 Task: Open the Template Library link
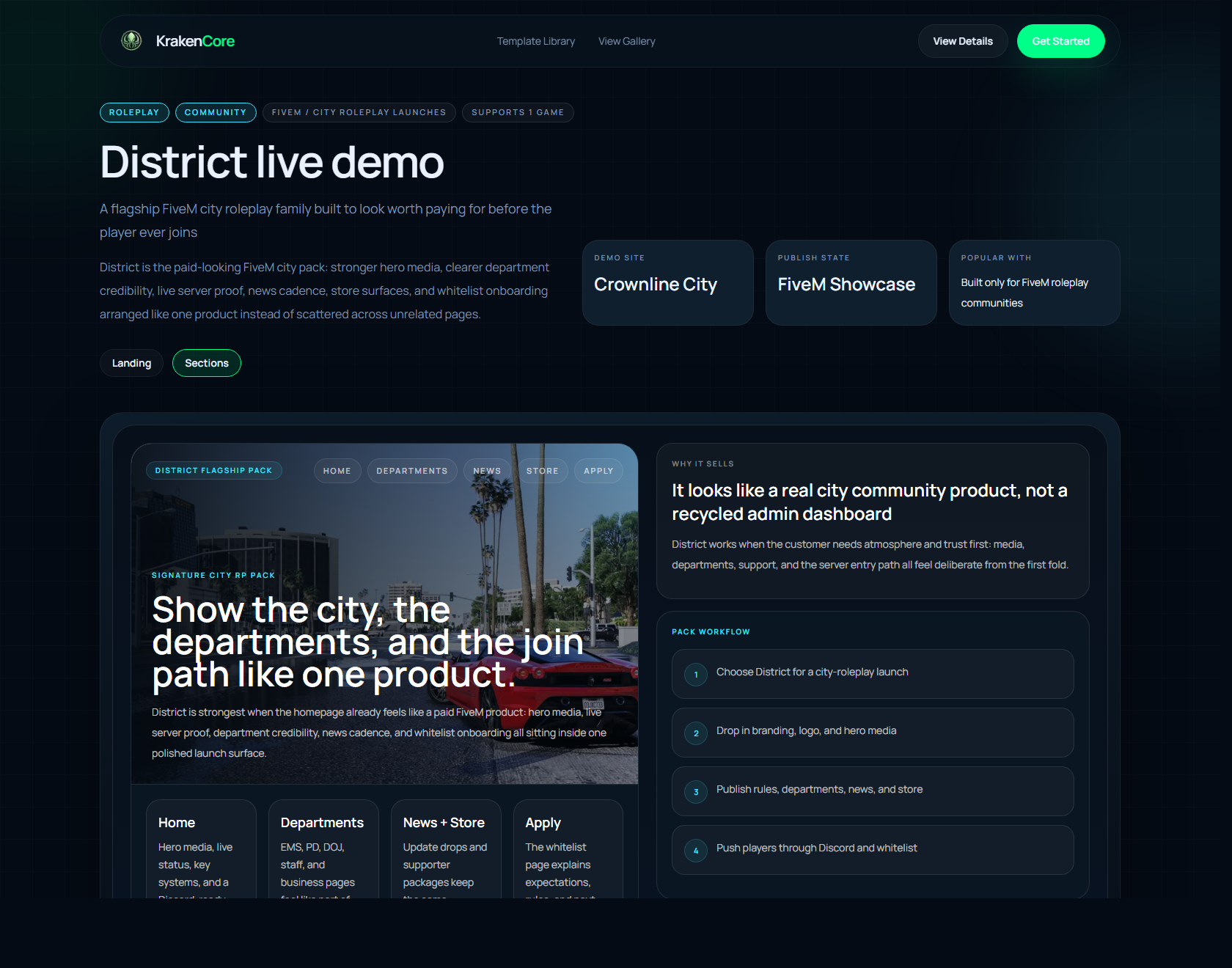536,41
